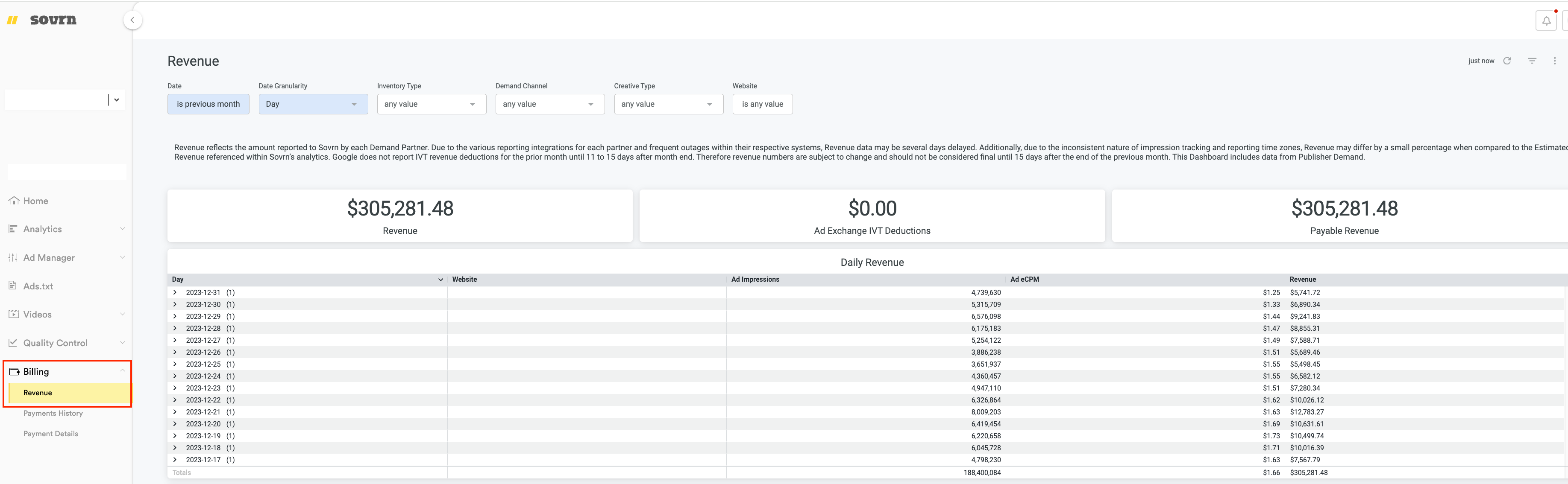Open the Date Granularity dropdown

tap(313, 104)
